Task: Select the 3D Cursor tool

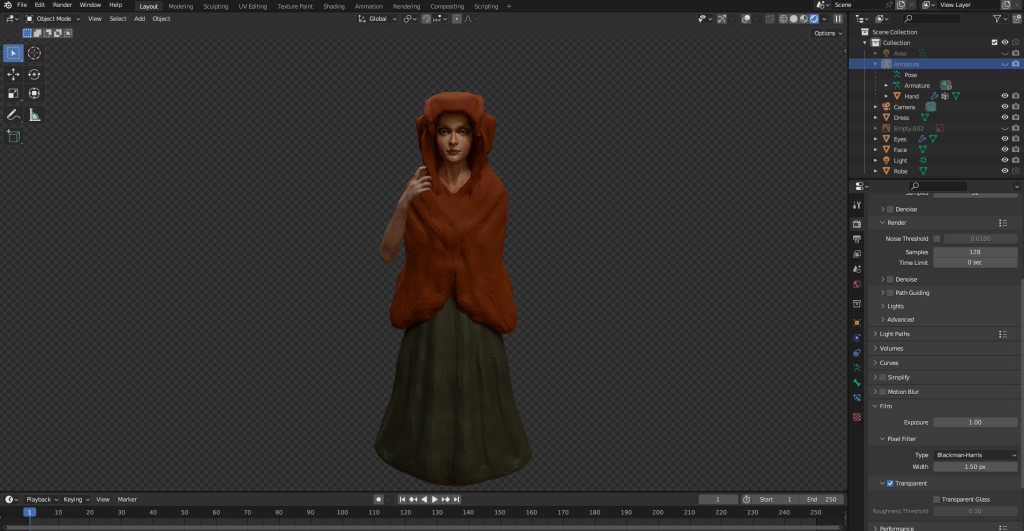Action: tap(34, 53)
